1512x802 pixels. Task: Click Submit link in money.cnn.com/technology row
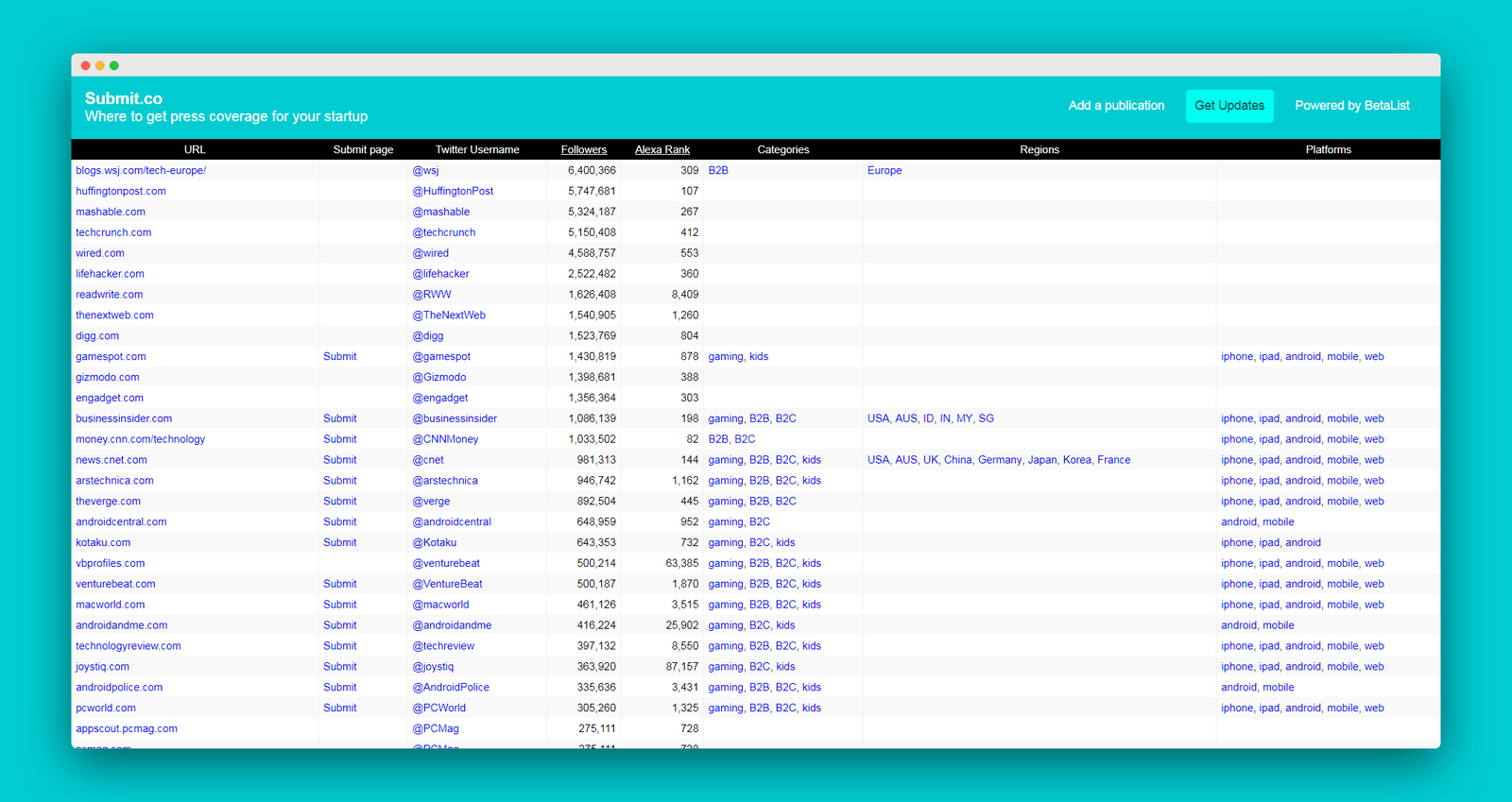pos(340,440)
